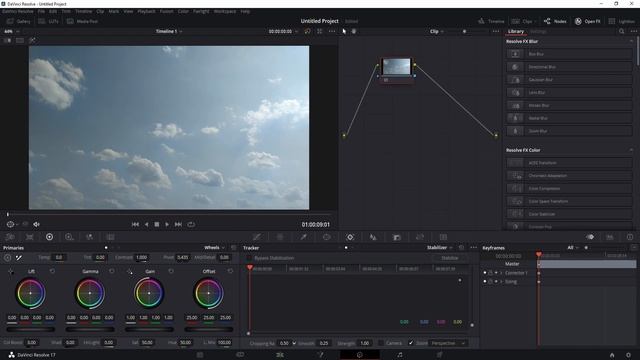Click the Auto Balance icon in Primaries

(8, 258)
